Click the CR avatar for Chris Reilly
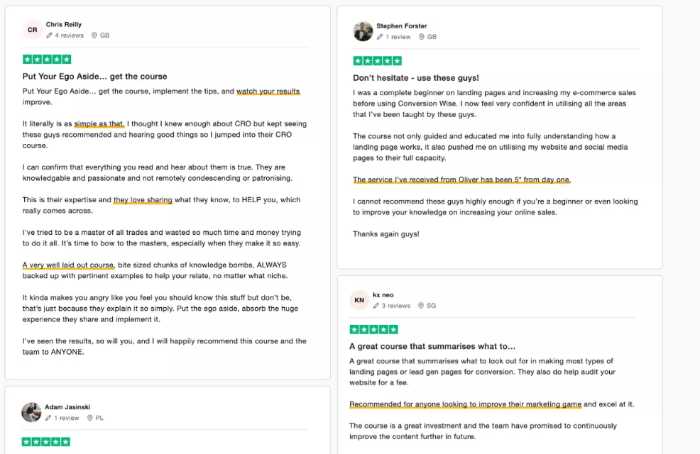 [32, 30]
